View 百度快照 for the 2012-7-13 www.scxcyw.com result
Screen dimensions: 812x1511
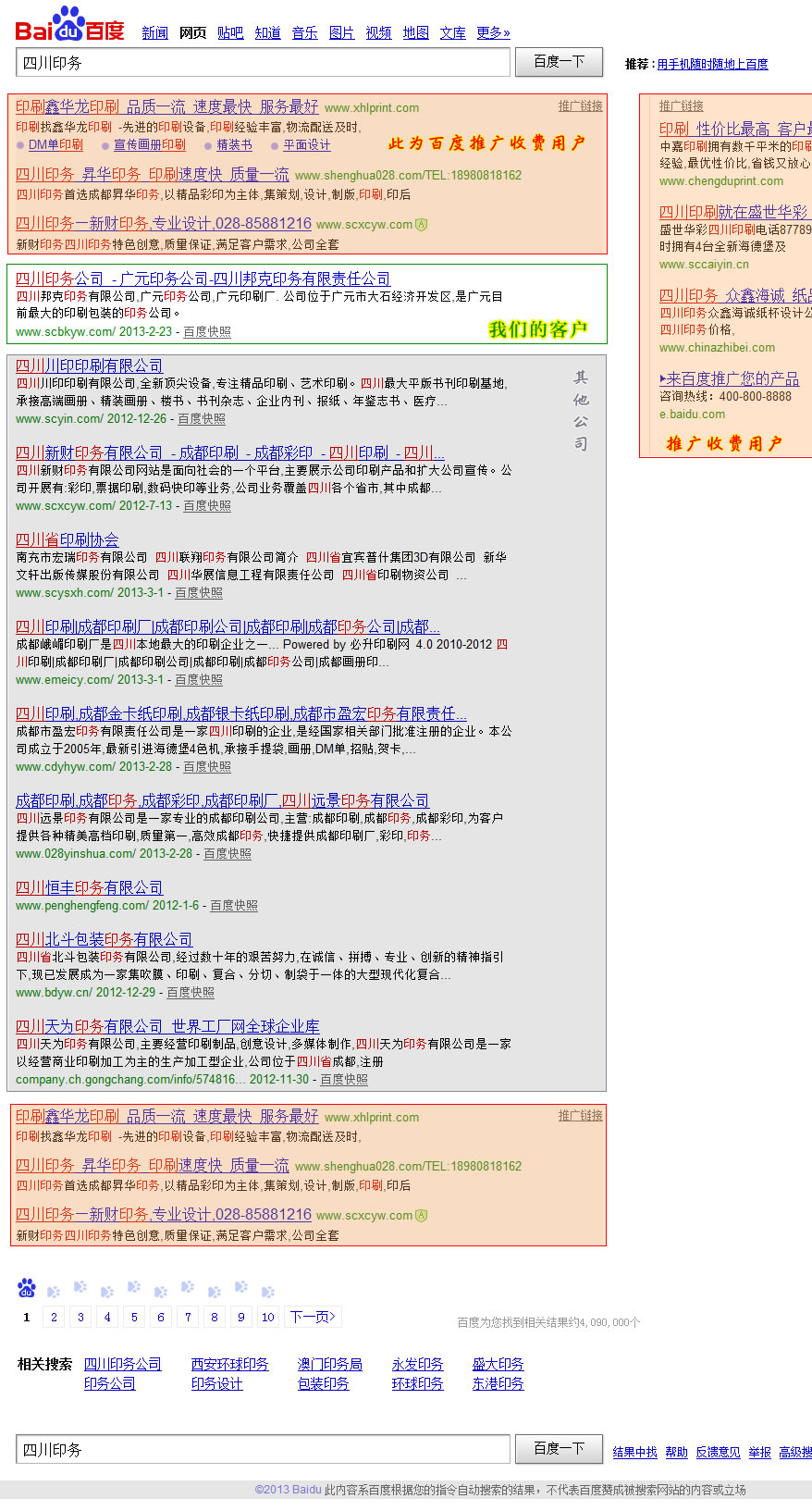click(207, 506)
